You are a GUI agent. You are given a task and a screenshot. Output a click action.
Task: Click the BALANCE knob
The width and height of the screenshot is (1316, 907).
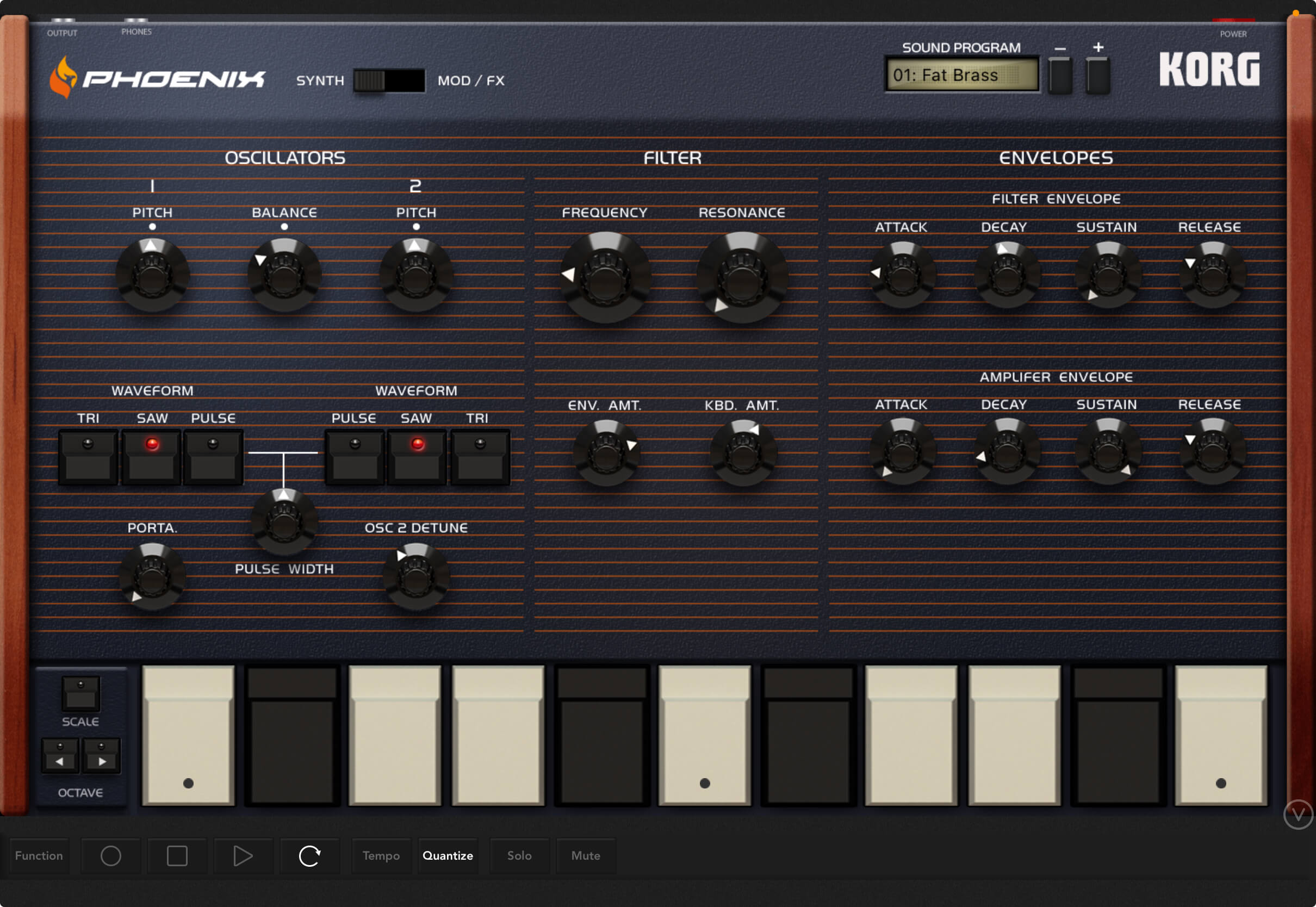tap(284, 275)
